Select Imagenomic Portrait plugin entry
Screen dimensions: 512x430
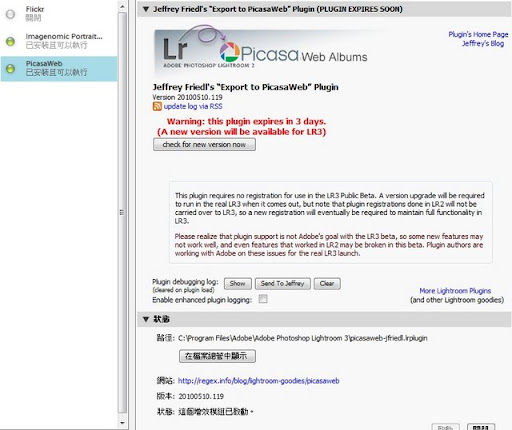tap(59, 41)
